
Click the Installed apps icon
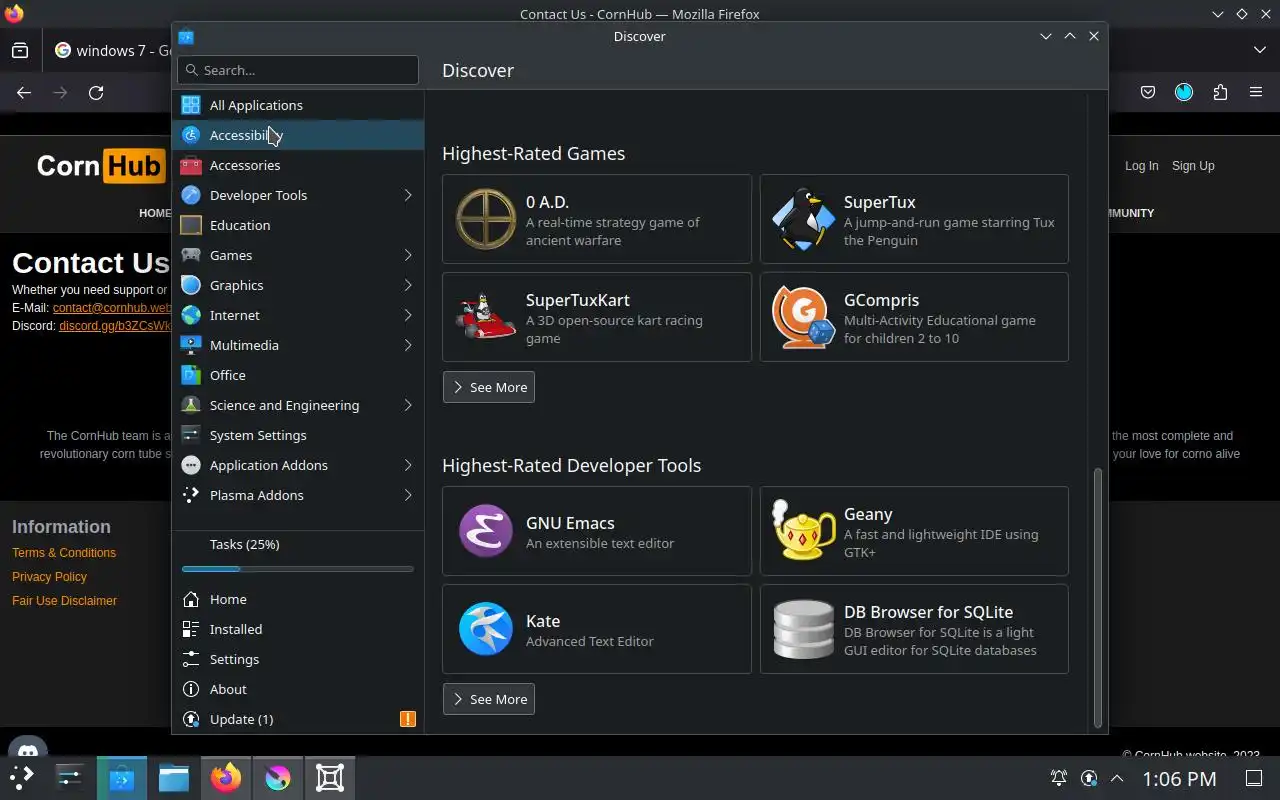point(191,629)
